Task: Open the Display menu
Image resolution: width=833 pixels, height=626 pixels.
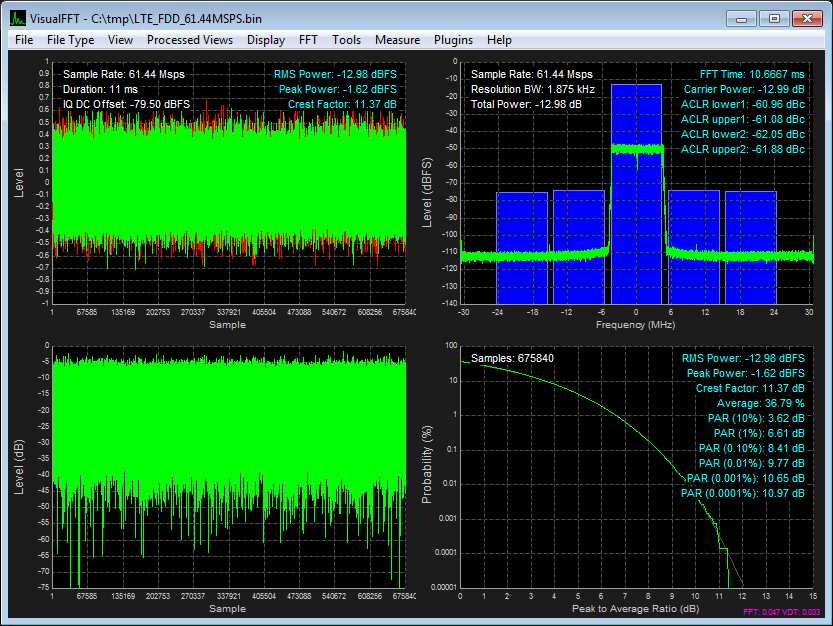Action: pyautogui.click(x=265, y=40)
